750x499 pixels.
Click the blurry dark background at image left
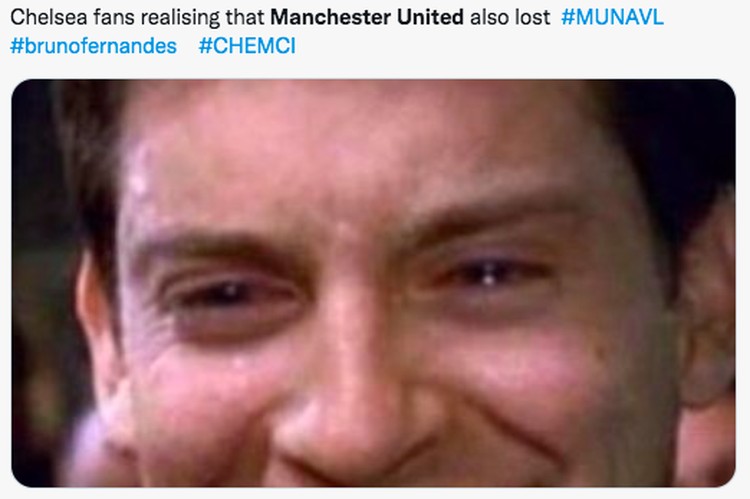41,287
